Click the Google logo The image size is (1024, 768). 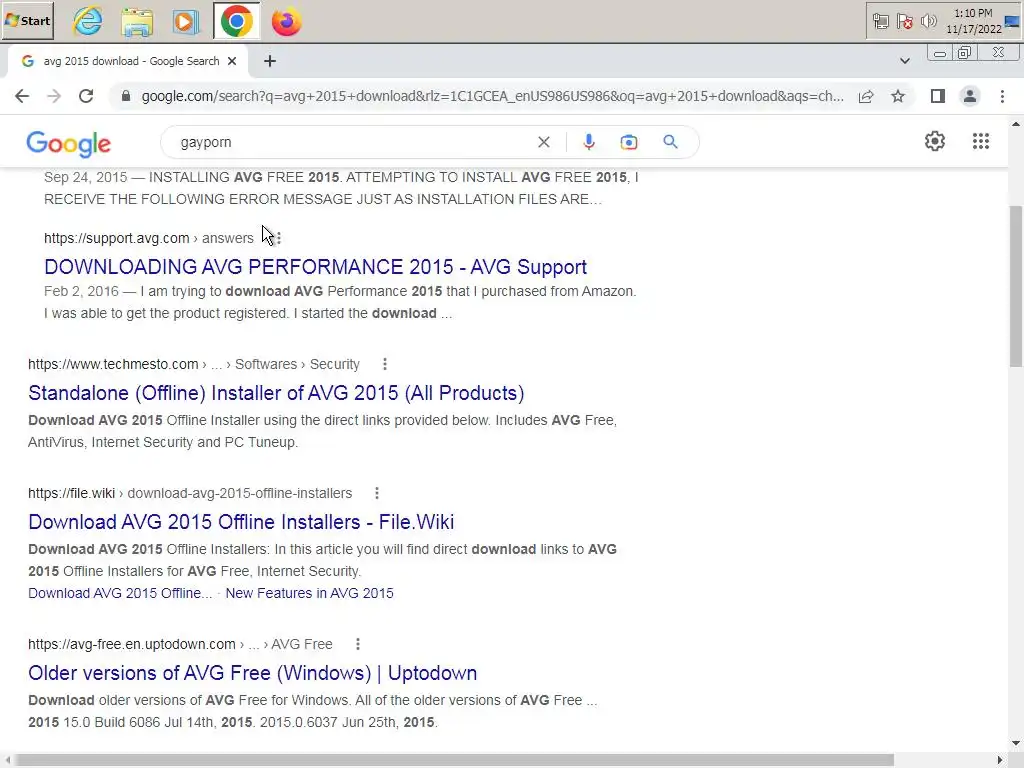[x=69, y=143]
